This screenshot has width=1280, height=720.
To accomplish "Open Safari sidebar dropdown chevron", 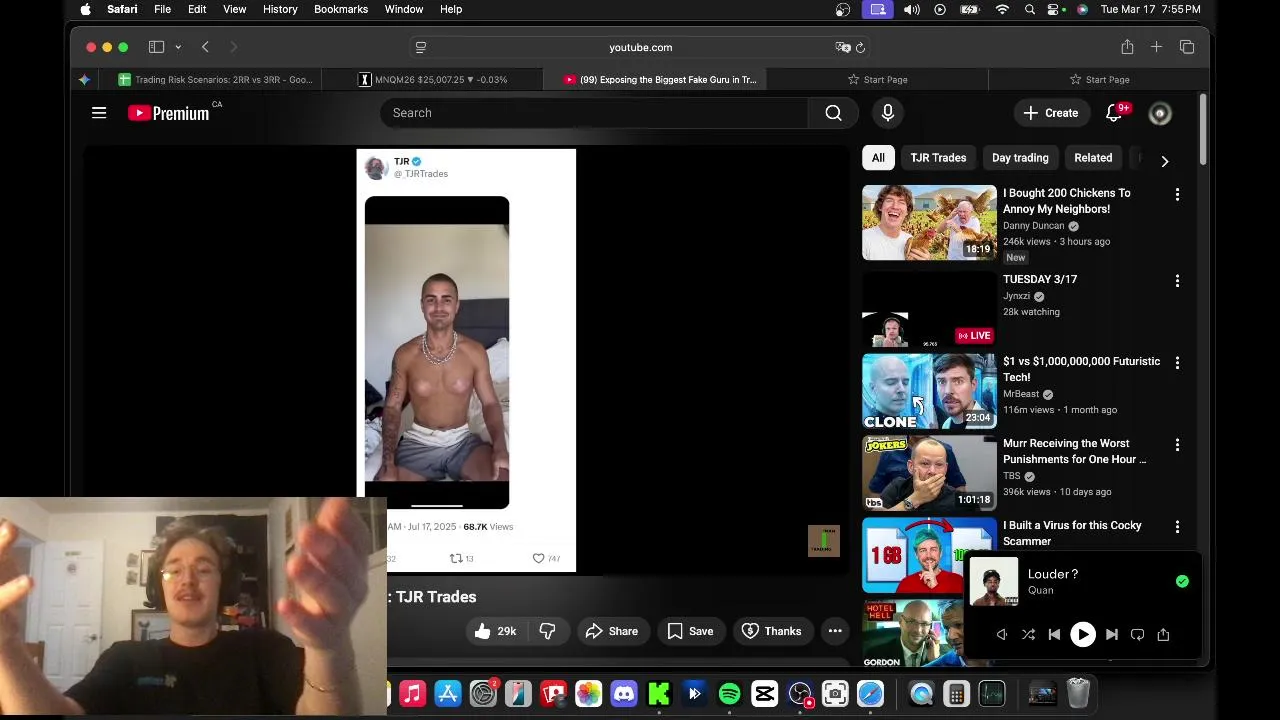I will point(178,47).
